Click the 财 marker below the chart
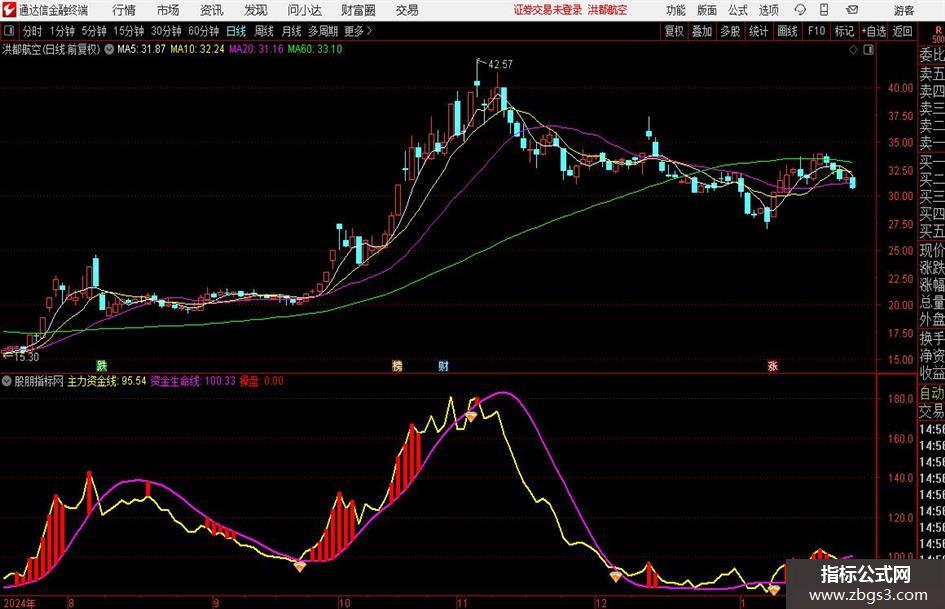Viewport: 945px width, 609px height. 444,365
